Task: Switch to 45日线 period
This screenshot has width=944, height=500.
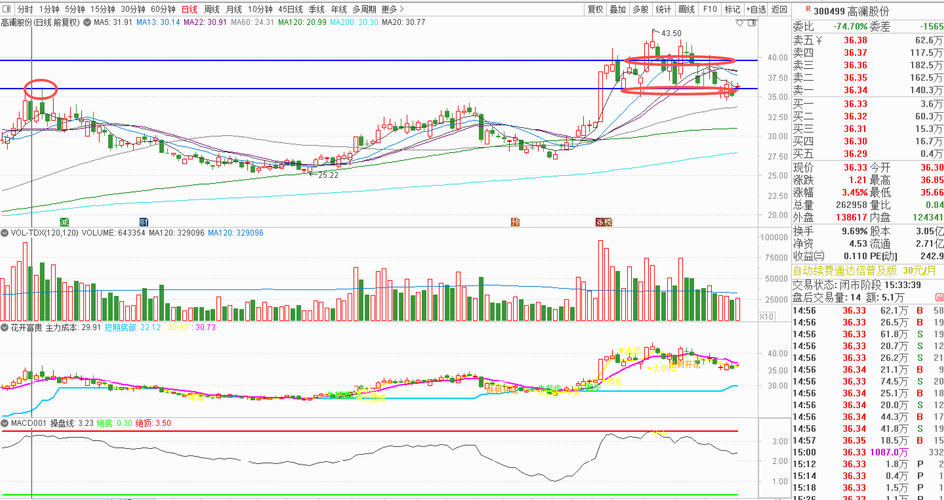Action: coord(291,9)
